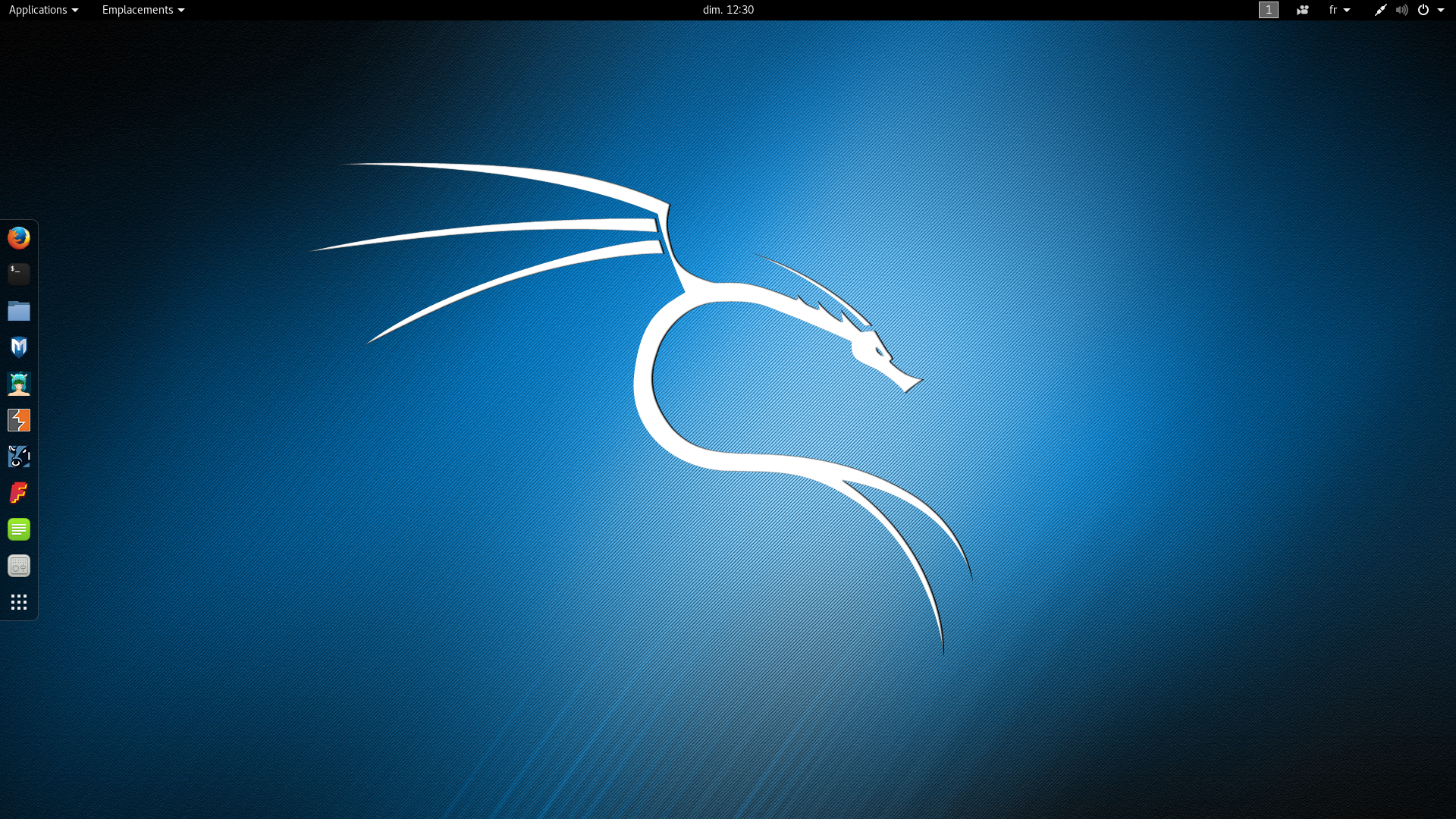This screenshot has width=1456, height=819.
Task: Launch Metasploit shield icon in dock
Action: click(19, 347)
